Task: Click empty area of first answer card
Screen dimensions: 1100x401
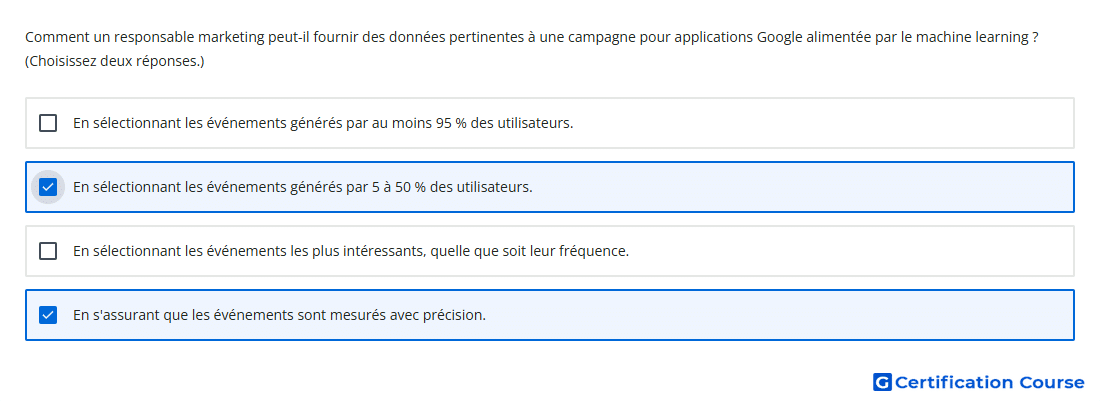Action: tap(821, 123)
